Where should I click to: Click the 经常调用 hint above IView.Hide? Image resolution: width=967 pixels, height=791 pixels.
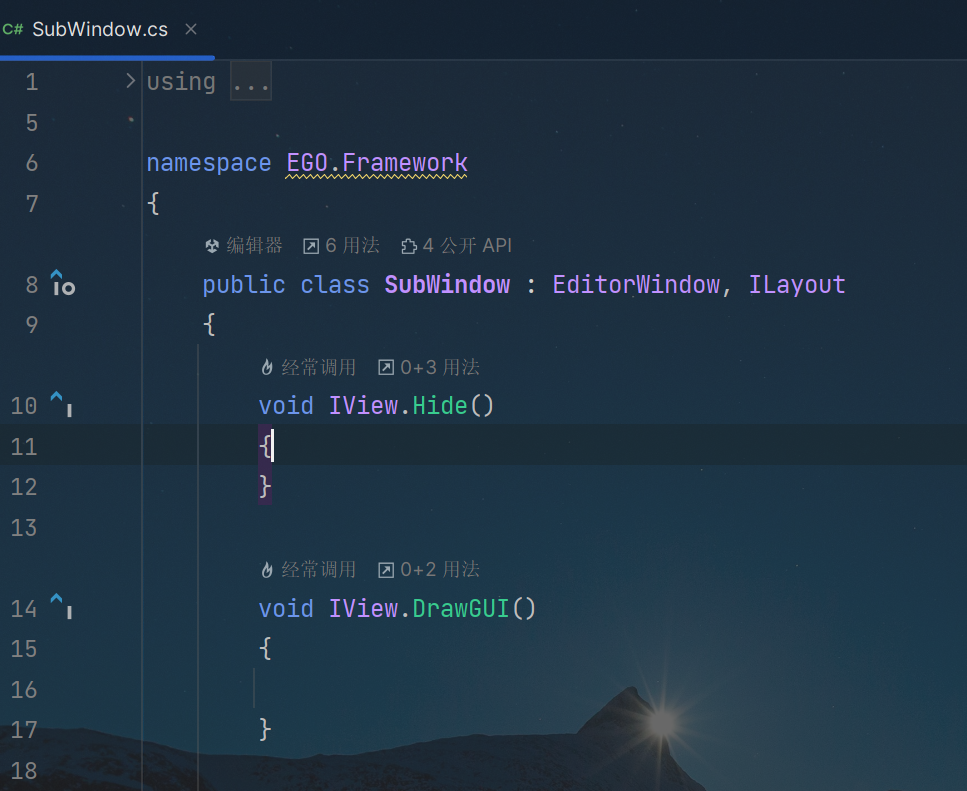click(x=308, y=367)
